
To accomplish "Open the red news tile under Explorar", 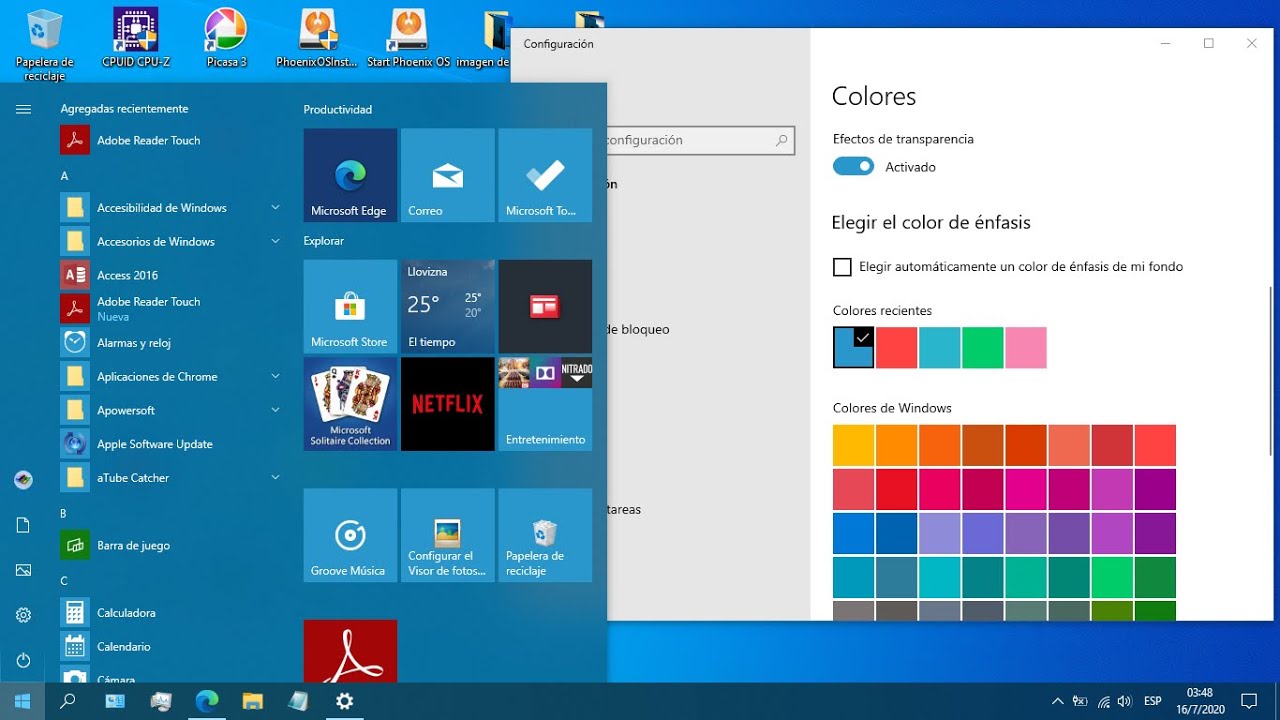I will tap(545, 306).
